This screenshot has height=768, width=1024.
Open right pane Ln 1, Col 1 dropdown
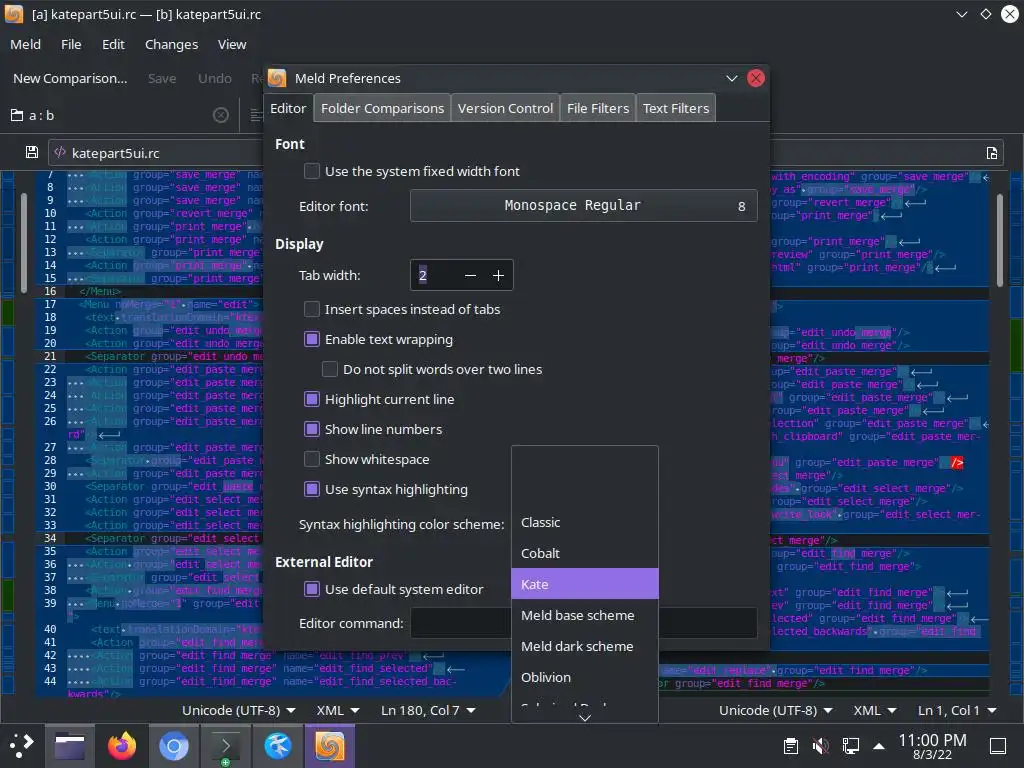click(957, 710)
